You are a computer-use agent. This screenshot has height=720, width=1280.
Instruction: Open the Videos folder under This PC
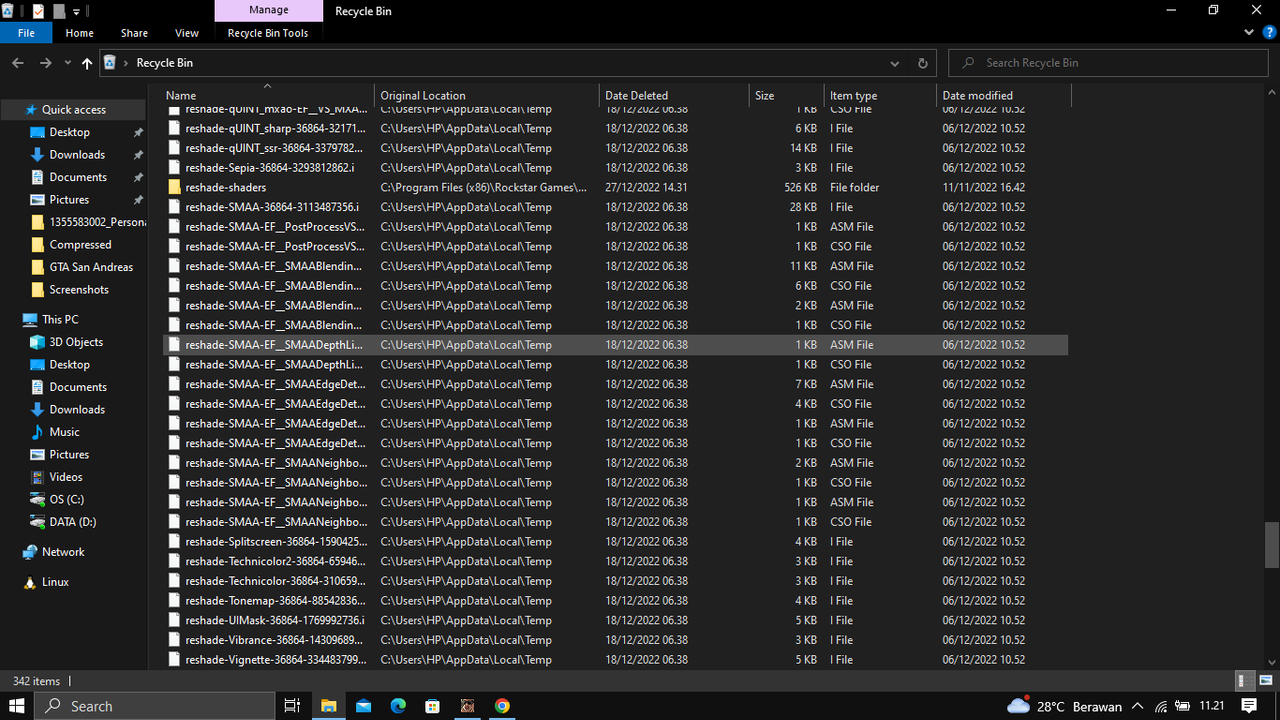pyautogui.click(x=66, y=477)
